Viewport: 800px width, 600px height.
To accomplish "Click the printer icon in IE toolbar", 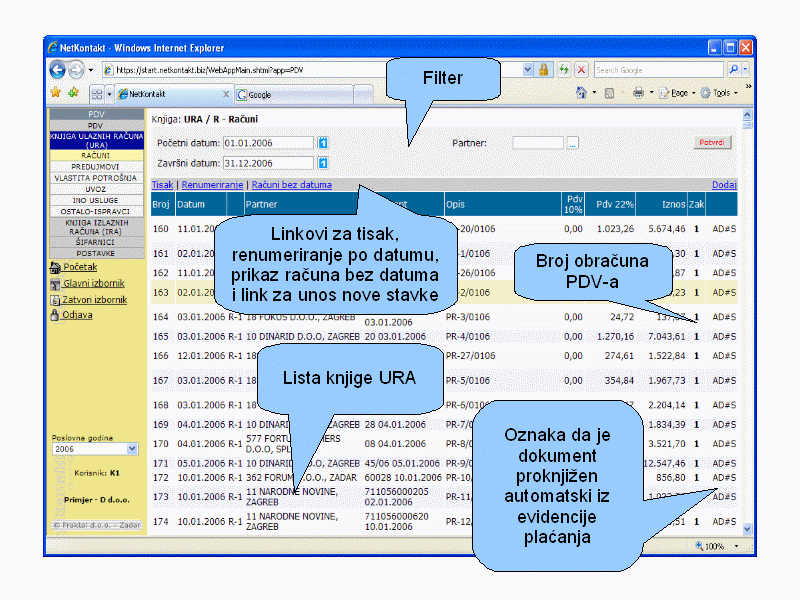I will click(638, 93).
